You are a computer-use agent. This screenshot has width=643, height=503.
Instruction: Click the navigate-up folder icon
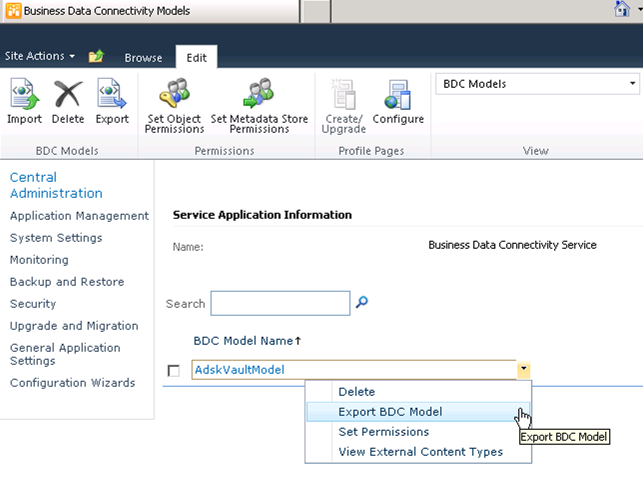pyautogui.click(x=96, y=57)
